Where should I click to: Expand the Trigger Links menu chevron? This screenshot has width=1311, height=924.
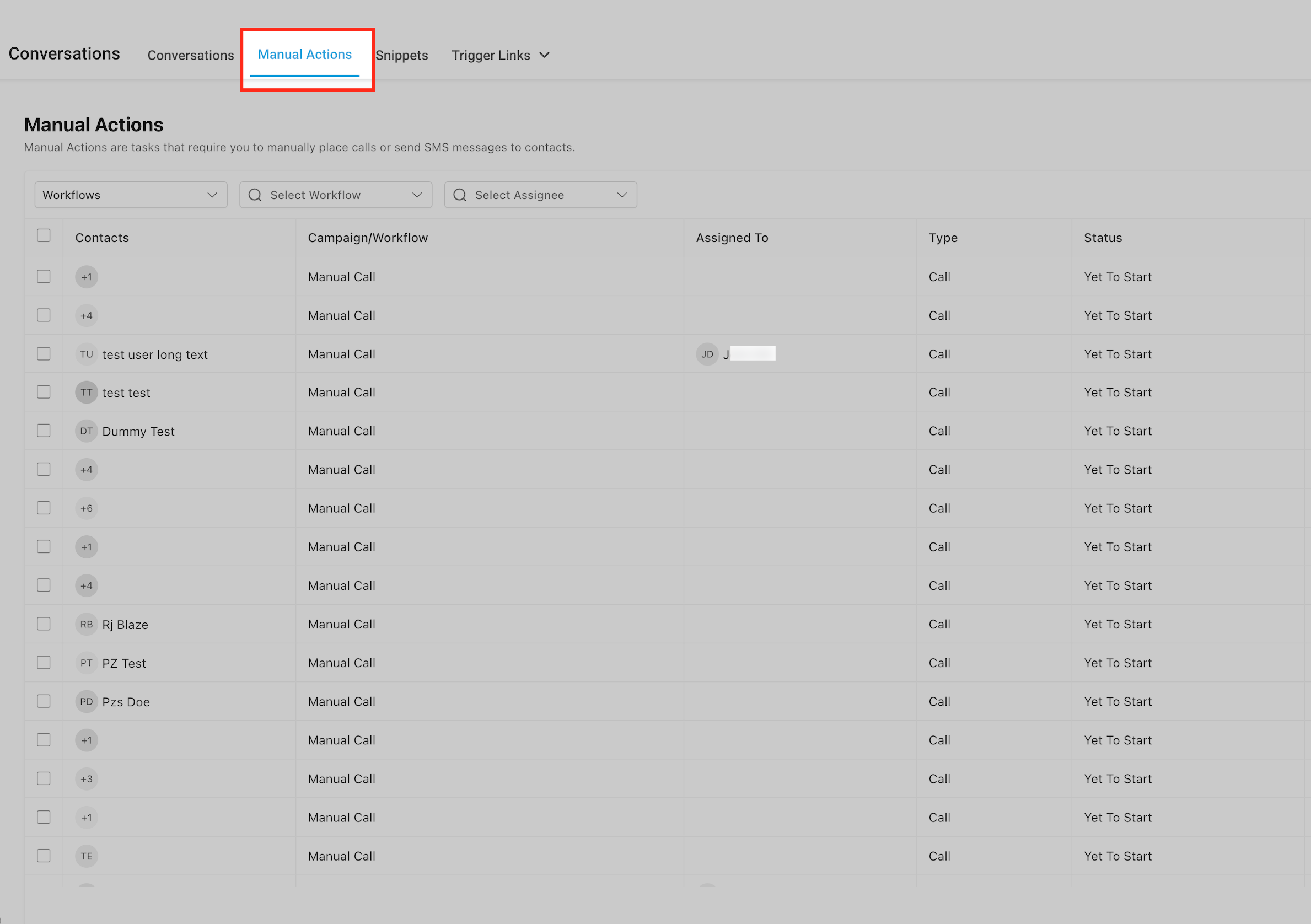(x=544, y=55)
